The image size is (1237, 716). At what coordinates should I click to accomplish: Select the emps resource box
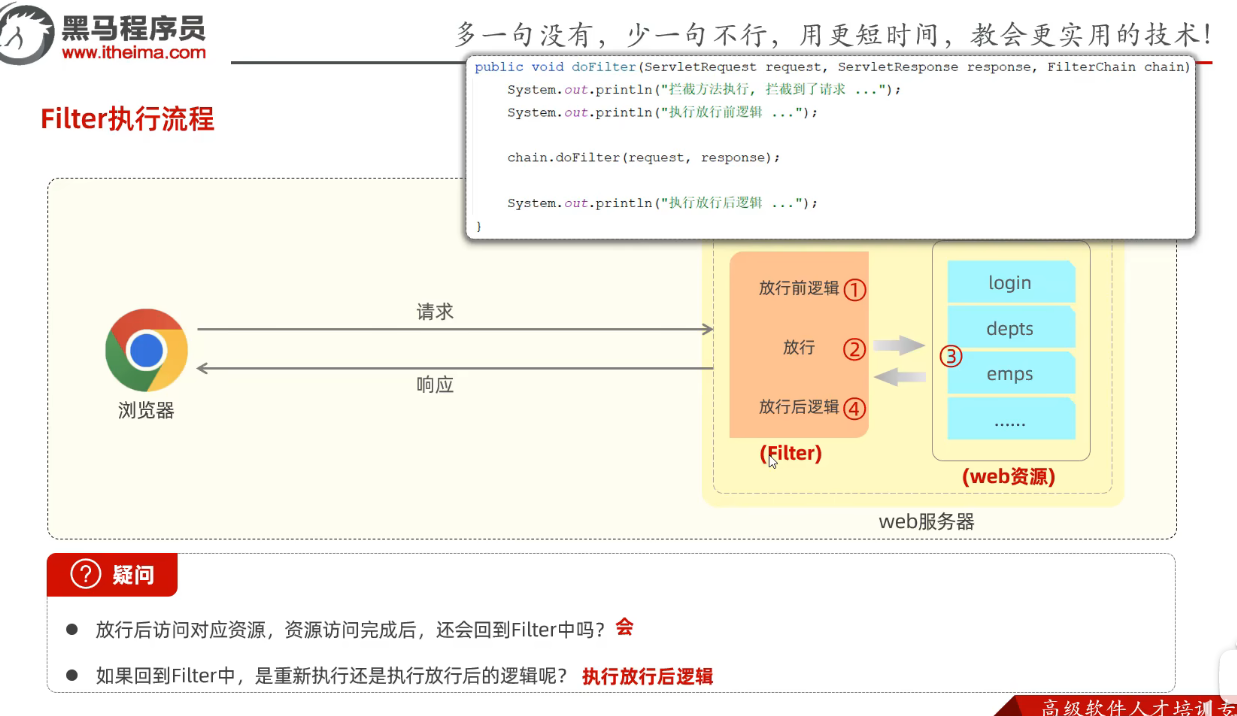tap(1010, 373)
